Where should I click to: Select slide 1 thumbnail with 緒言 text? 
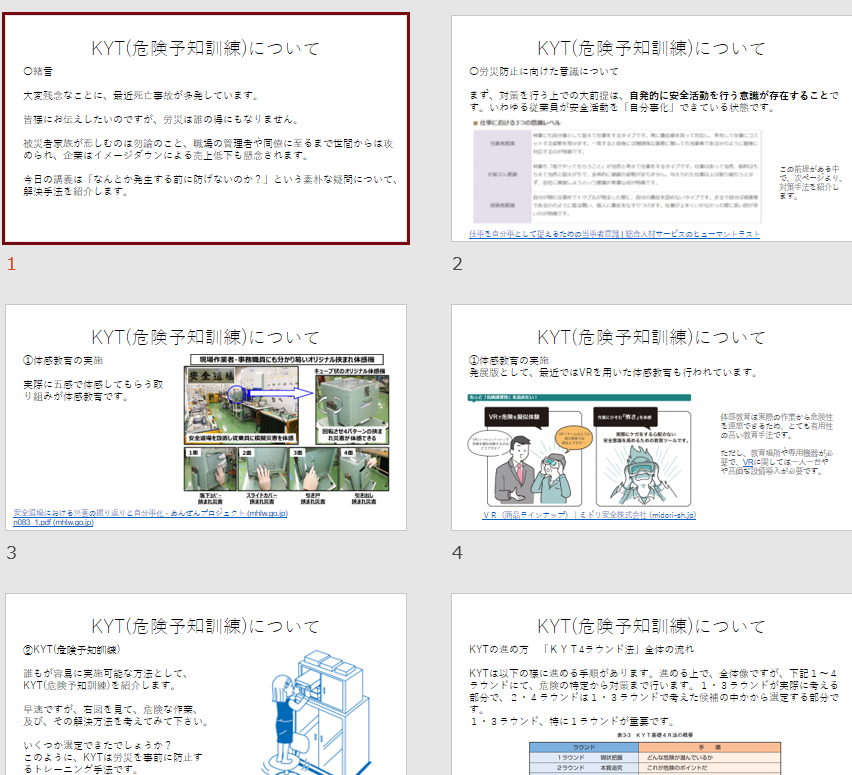pyautogui.click(x=206, y=129)
